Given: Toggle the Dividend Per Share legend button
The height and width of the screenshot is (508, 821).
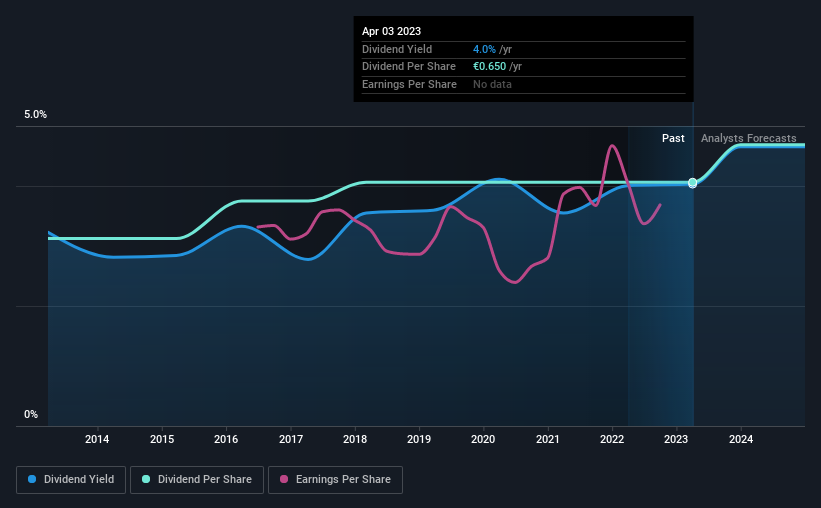Looking at the screenshot, I should coord(197,480).
